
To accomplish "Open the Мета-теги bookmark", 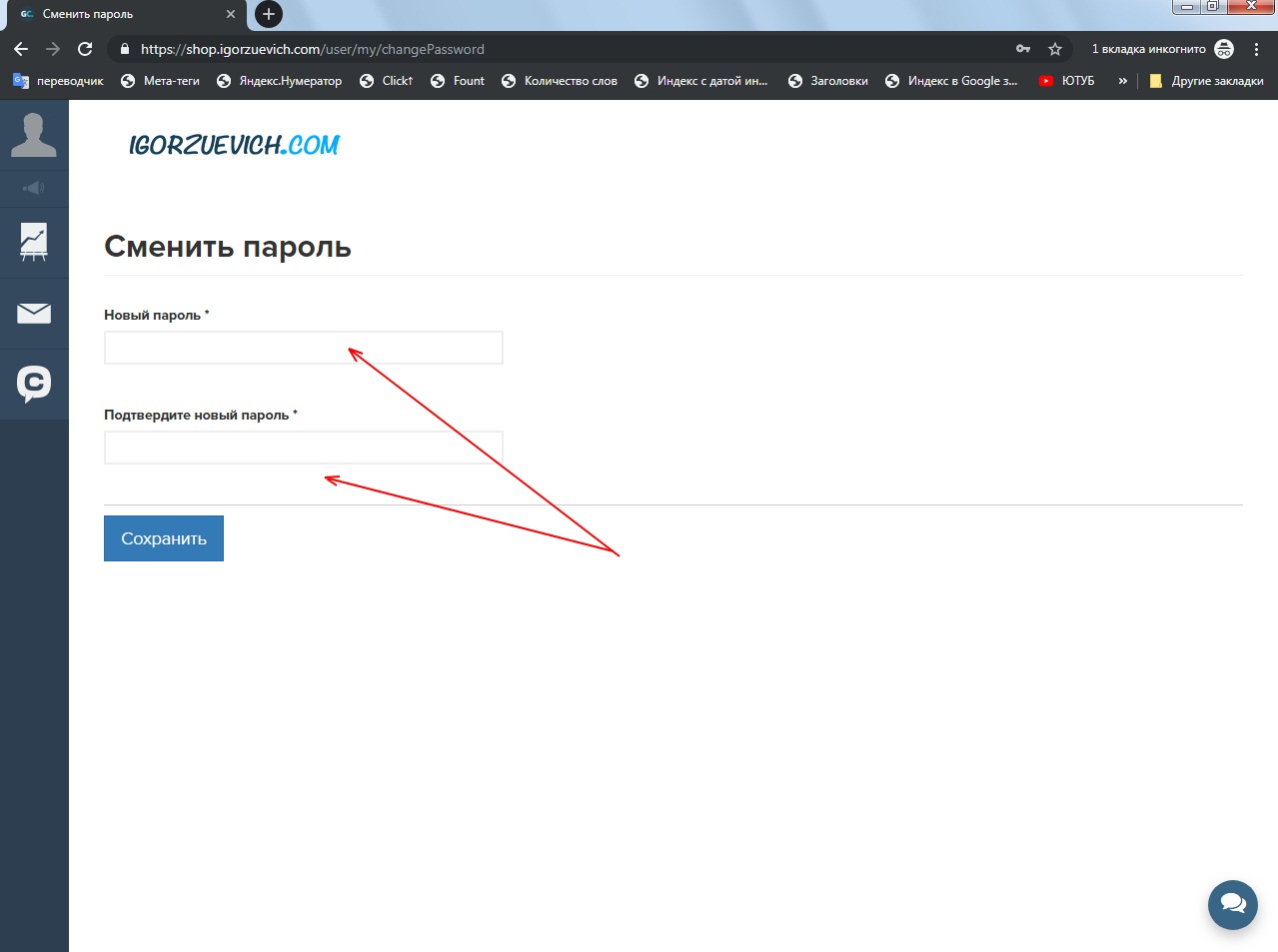I will click(160, 81).
